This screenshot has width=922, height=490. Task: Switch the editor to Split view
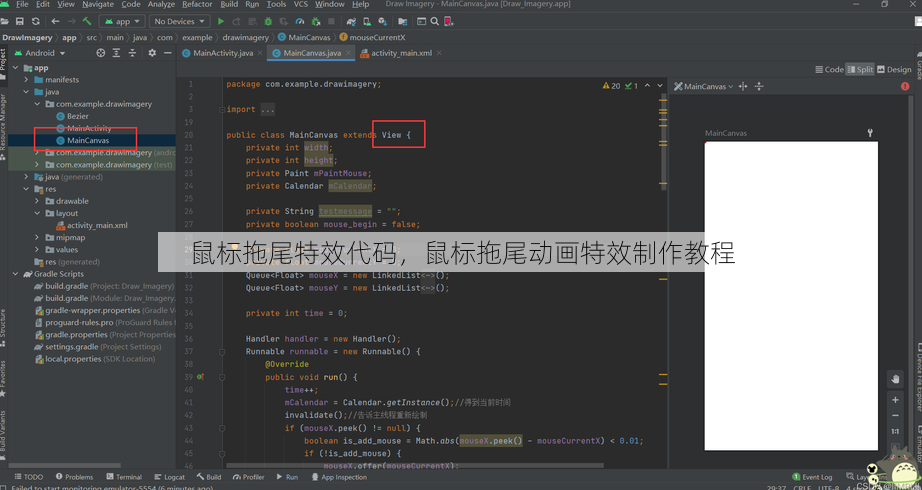(x=860, y=69)
